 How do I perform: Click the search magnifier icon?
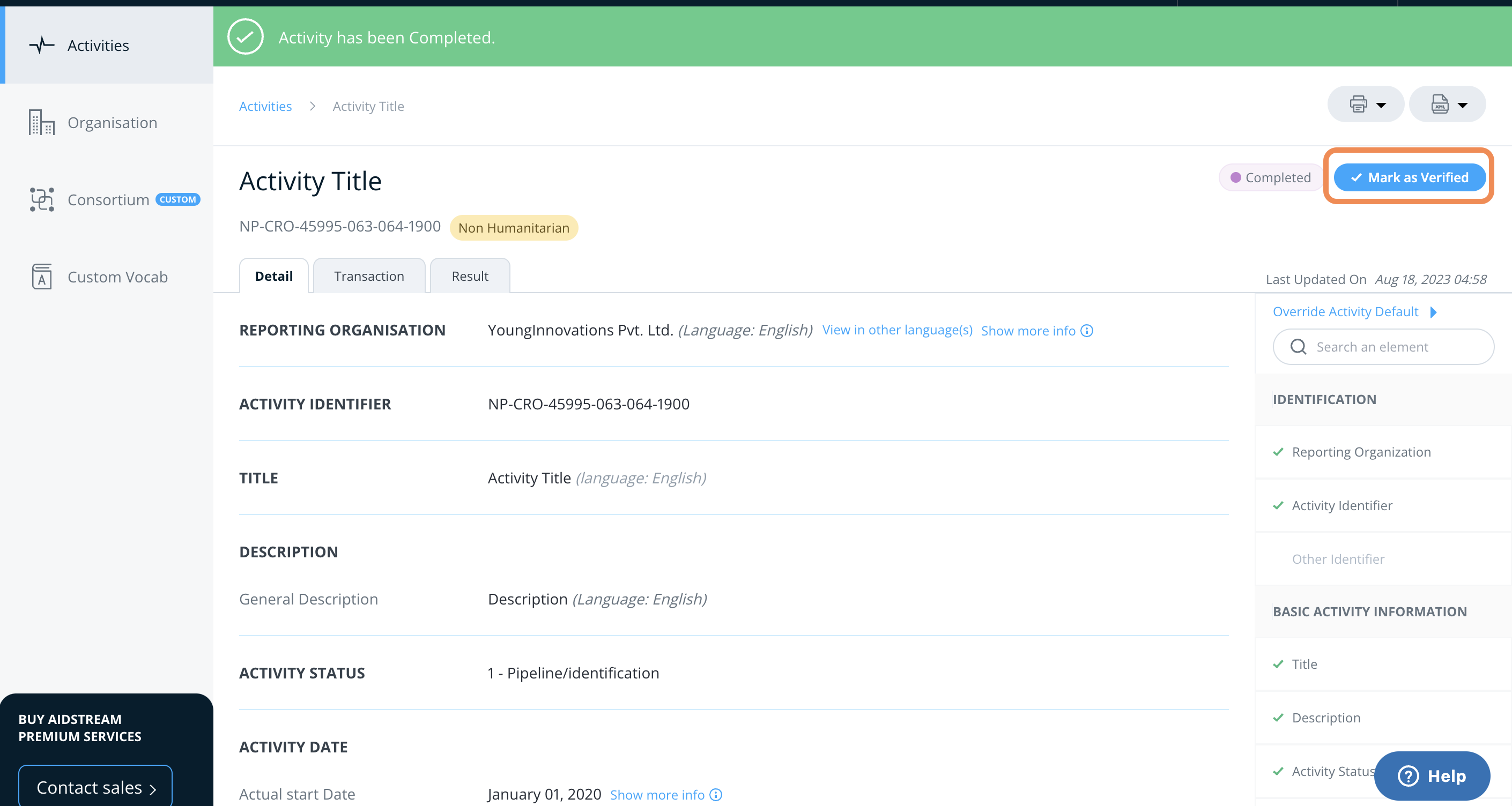1298,347
